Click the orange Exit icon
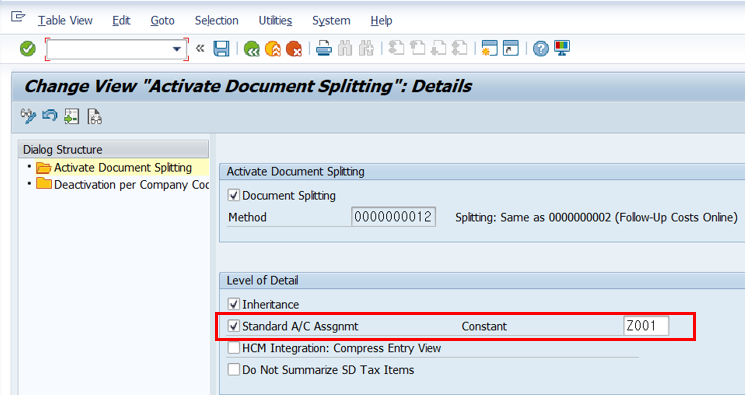This screenshot has height=395, width=745. pos(273,48)
